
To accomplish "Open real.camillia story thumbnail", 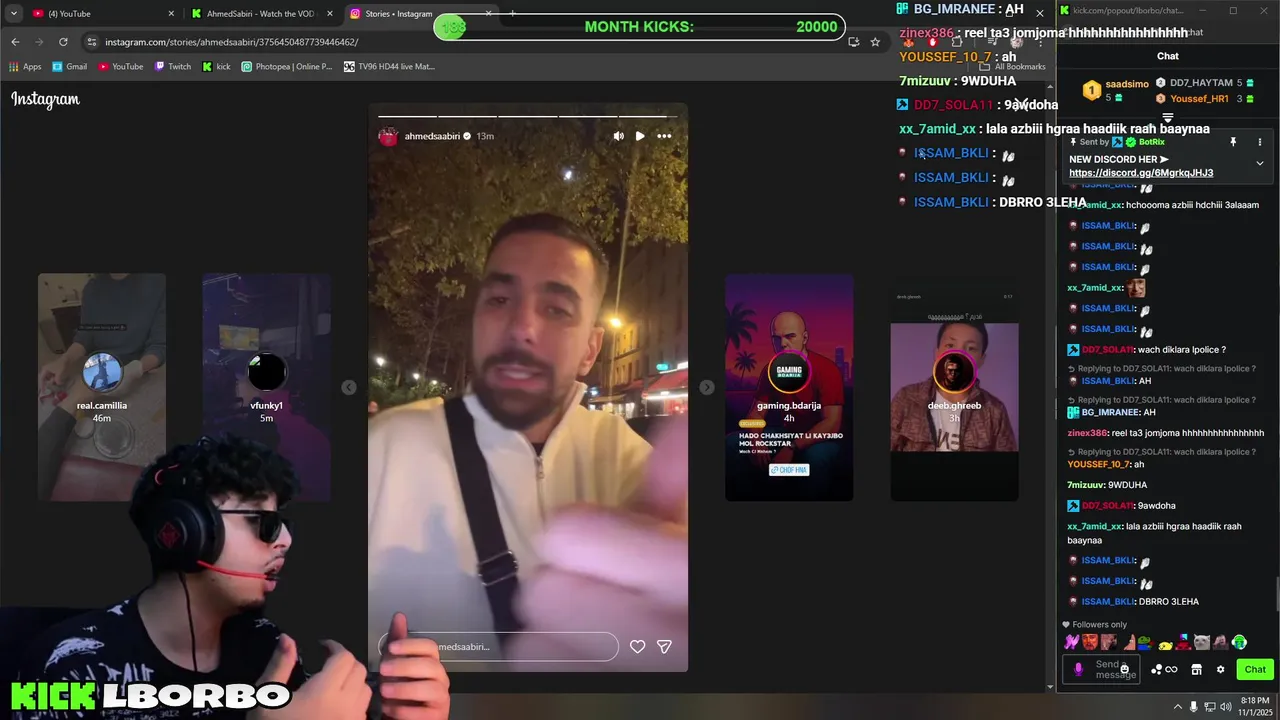I will [x=102, y=387].
